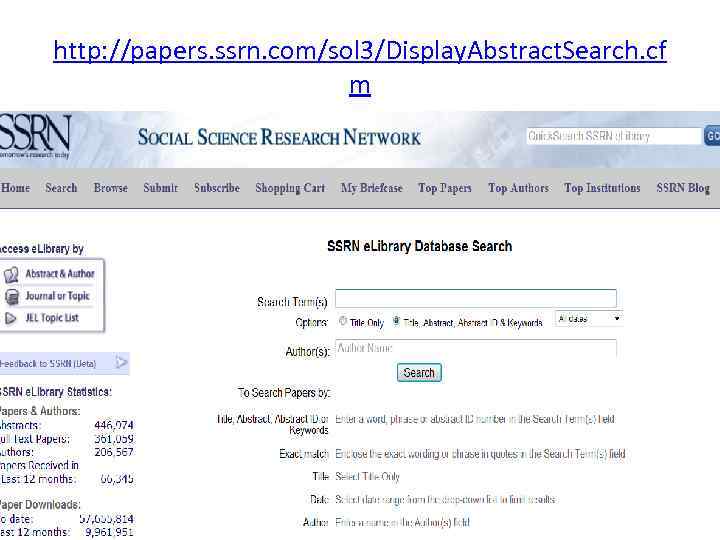The width and height of the screenshot is (720, 540).
Task: Select Journal or Topic access link
Action: (57, 296)
